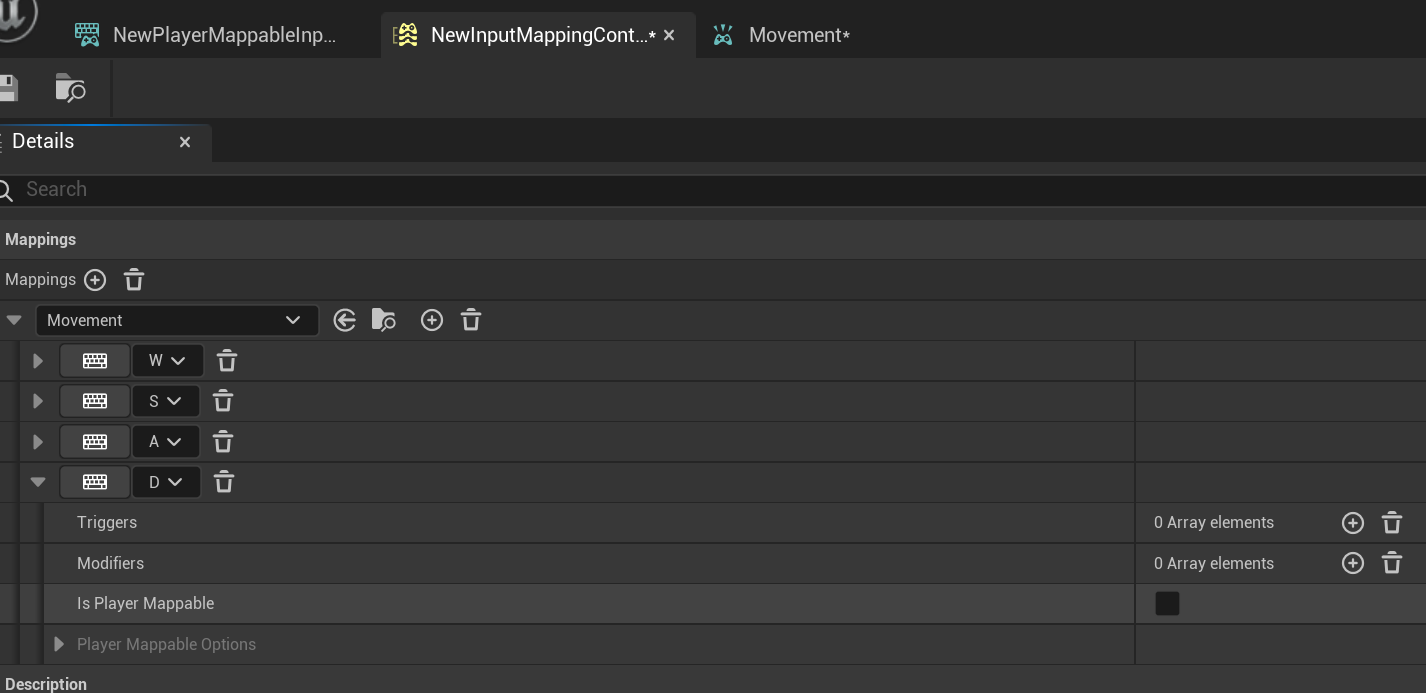The width and height of the screenshot is (1426, 693).
Task: Expand the W key mapping row
Action: tap(38, 361)
